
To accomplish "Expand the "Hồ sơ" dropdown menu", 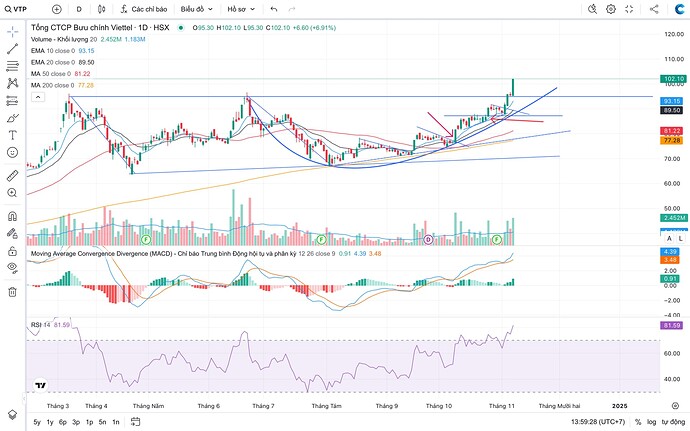I will pos(240,8).
